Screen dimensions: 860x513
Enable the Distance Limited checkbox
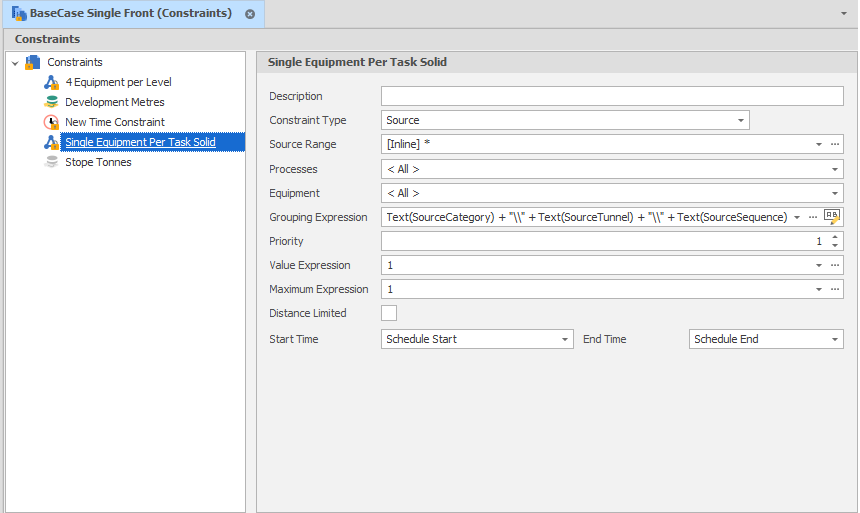coord(389,314)
